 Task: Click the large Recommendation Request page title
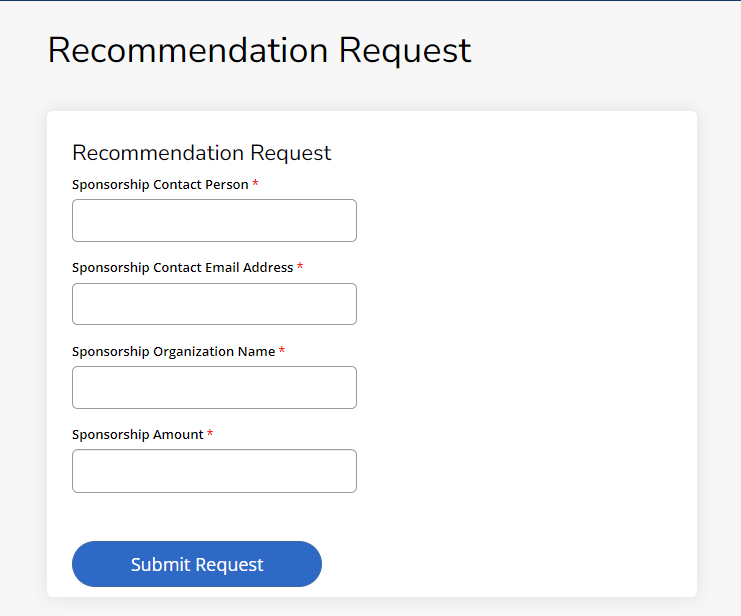tap(259, 50)
